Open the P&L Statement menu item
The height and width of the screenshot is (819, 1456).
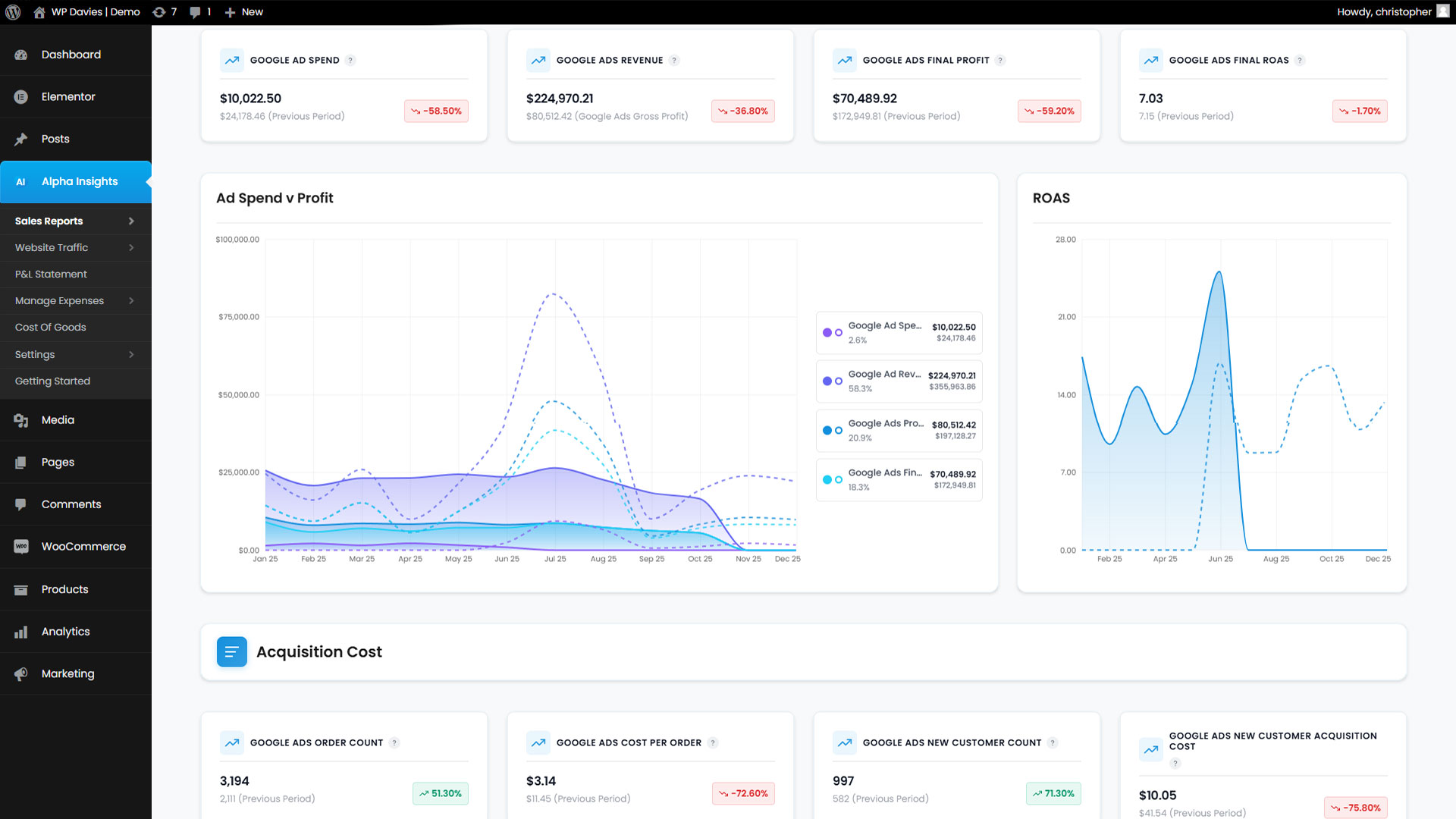click(x=51, y=275)
